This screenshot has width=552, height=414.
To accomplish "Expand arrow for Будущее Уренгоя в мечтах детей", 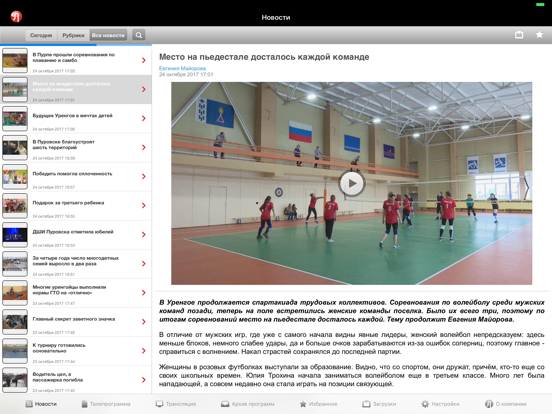I will 144,118.
